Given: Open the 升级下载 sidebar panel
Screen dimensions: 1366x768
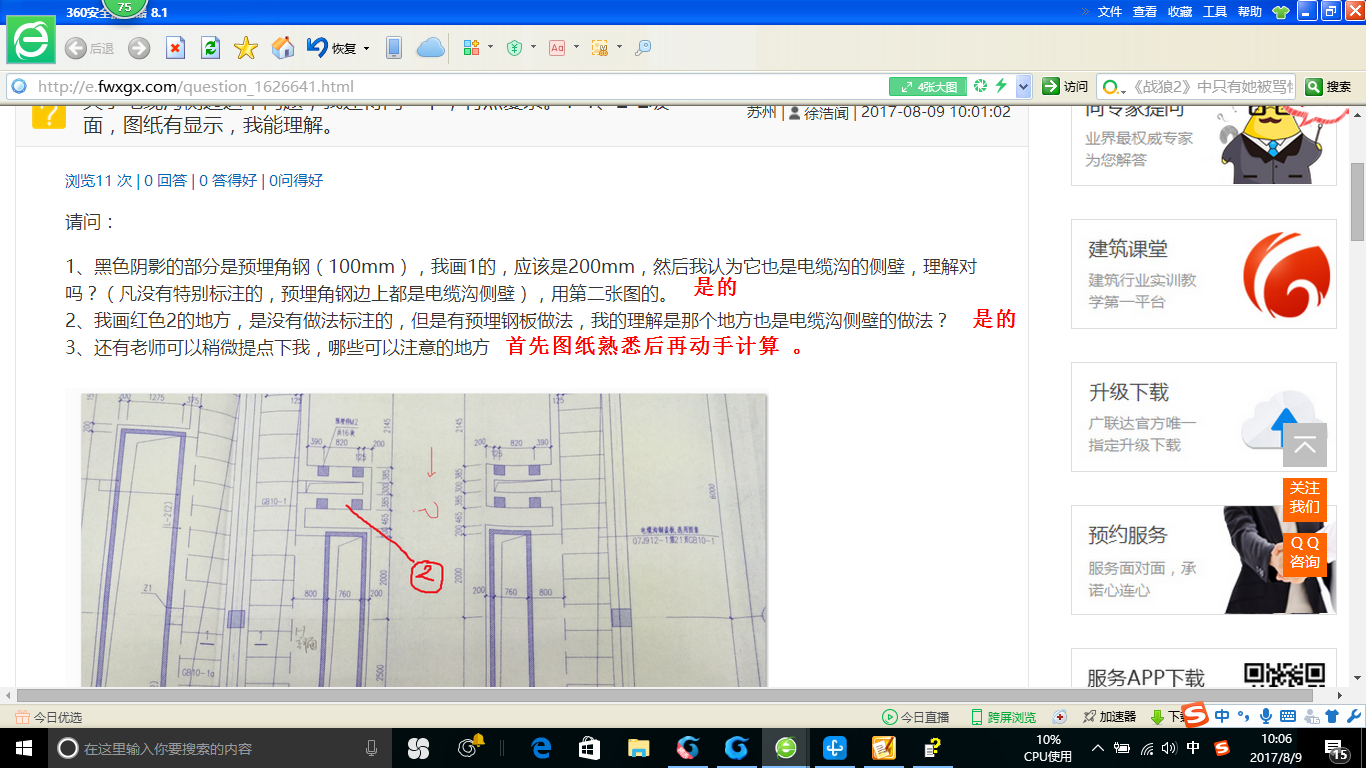Looking at the screenshot, I should point(1204,417).
